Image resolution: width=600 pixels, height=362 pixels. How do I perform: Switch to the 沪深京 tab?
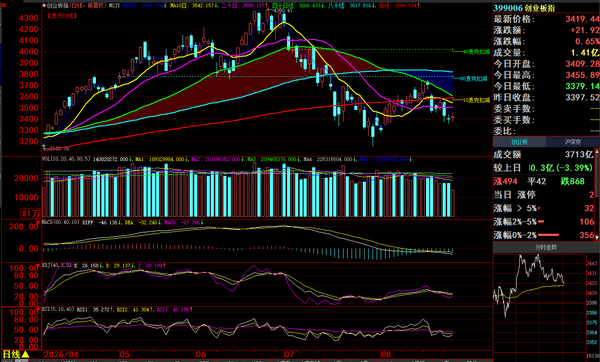pos(572,142)
